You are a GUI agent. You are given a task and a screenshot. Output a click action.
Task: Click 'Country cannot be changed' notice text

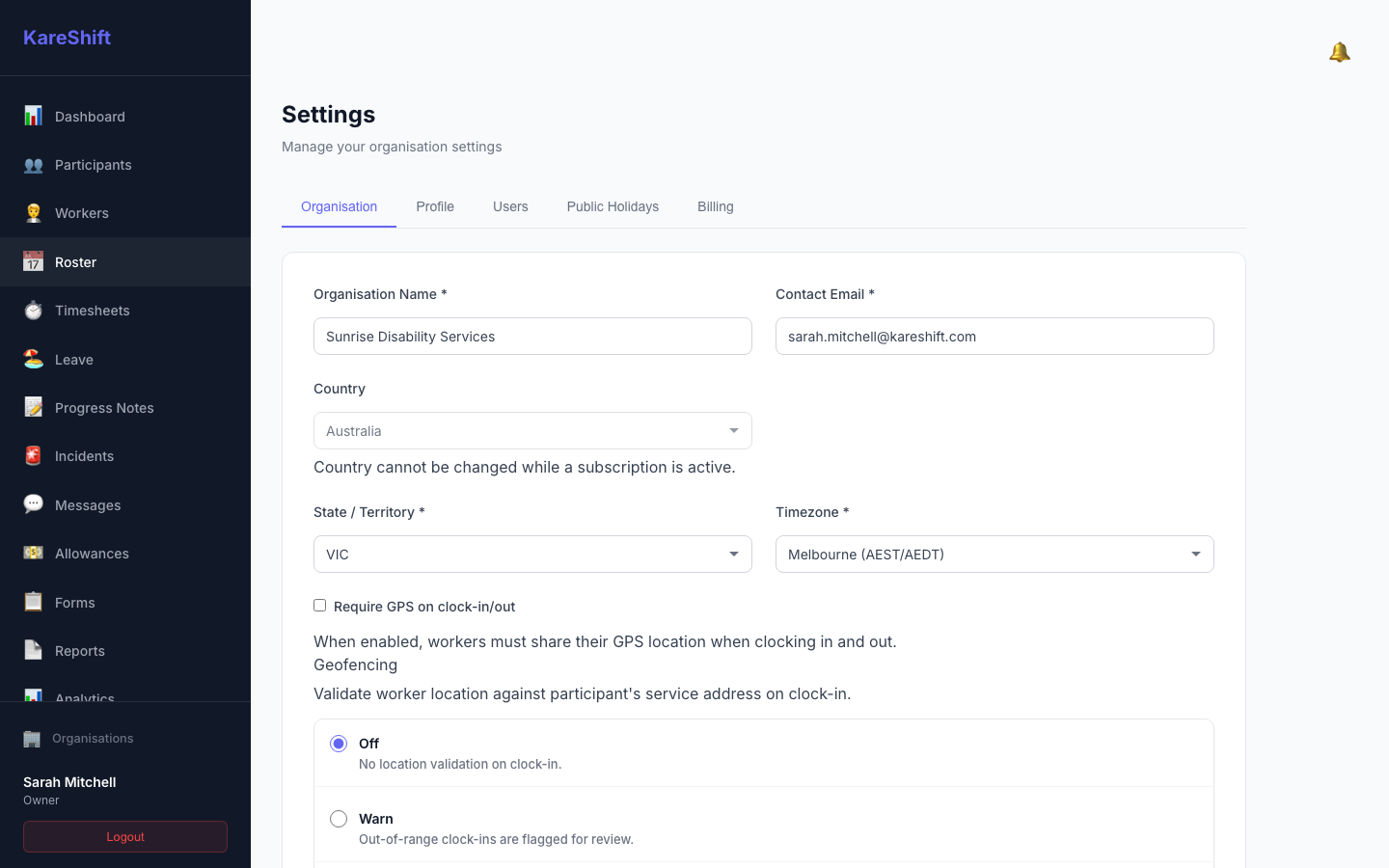pyautogui.click(x=525, y=467)
